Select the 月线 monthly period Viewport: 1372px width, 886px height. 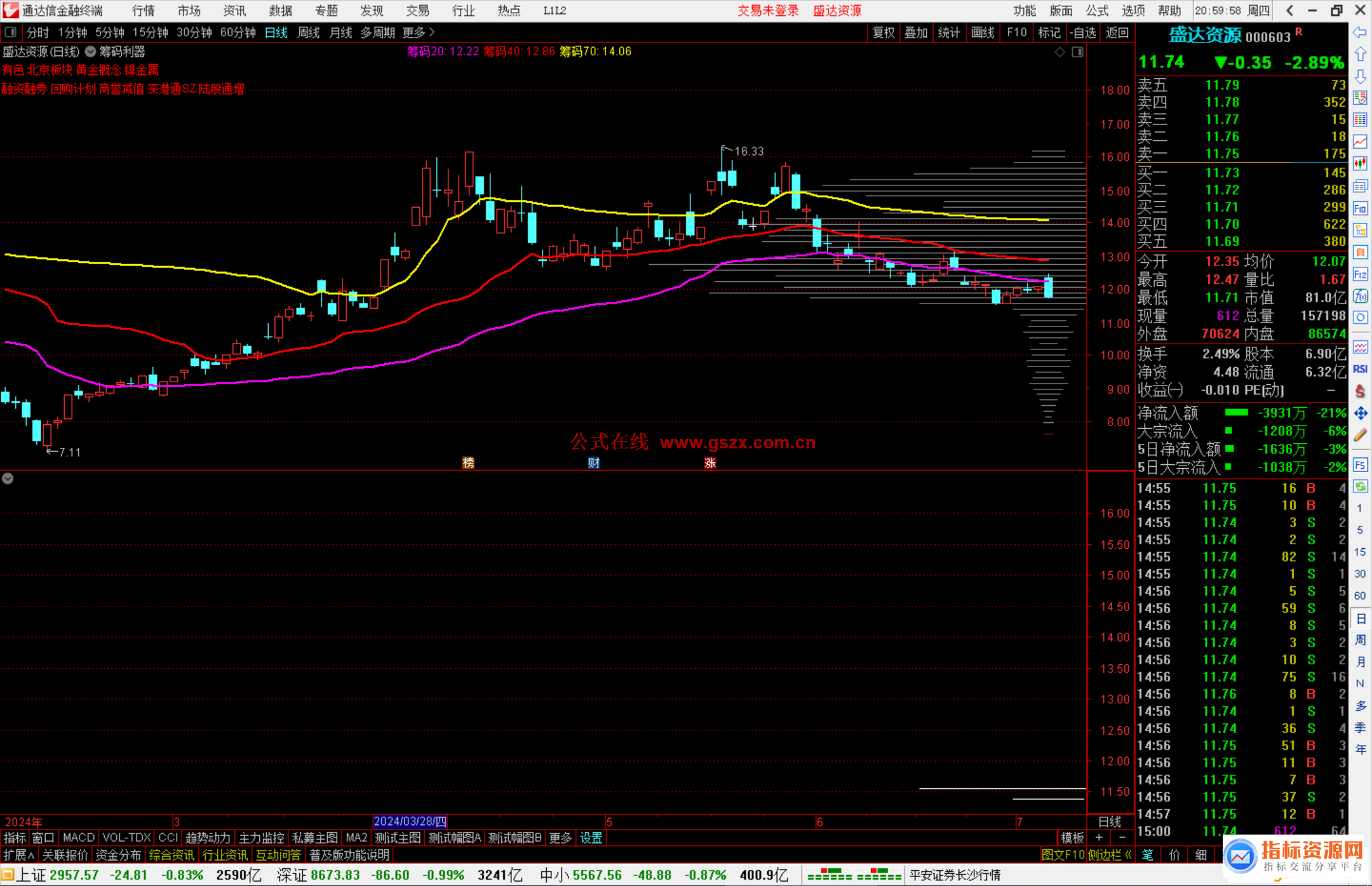pyautogui.click(x=340, y=32)
